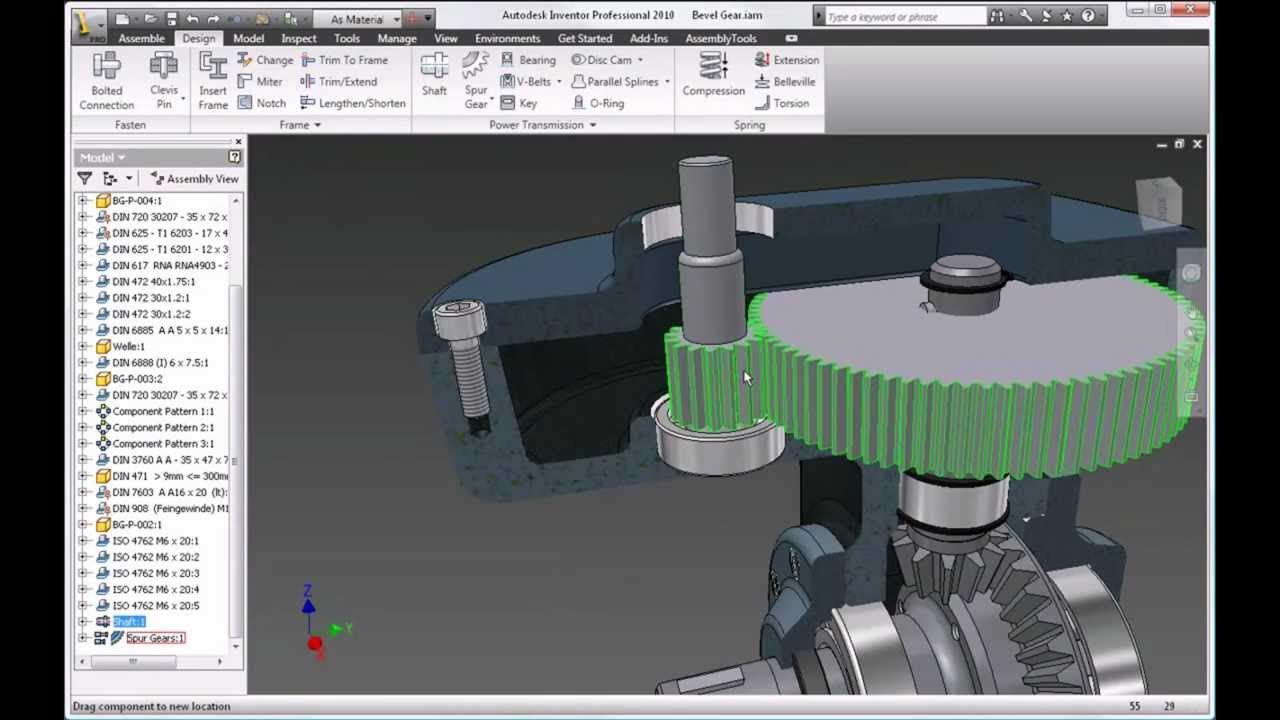The width and height of the screenshot is (1280, 720).
Task: Select the Miter tool
Action: (260, 82)
